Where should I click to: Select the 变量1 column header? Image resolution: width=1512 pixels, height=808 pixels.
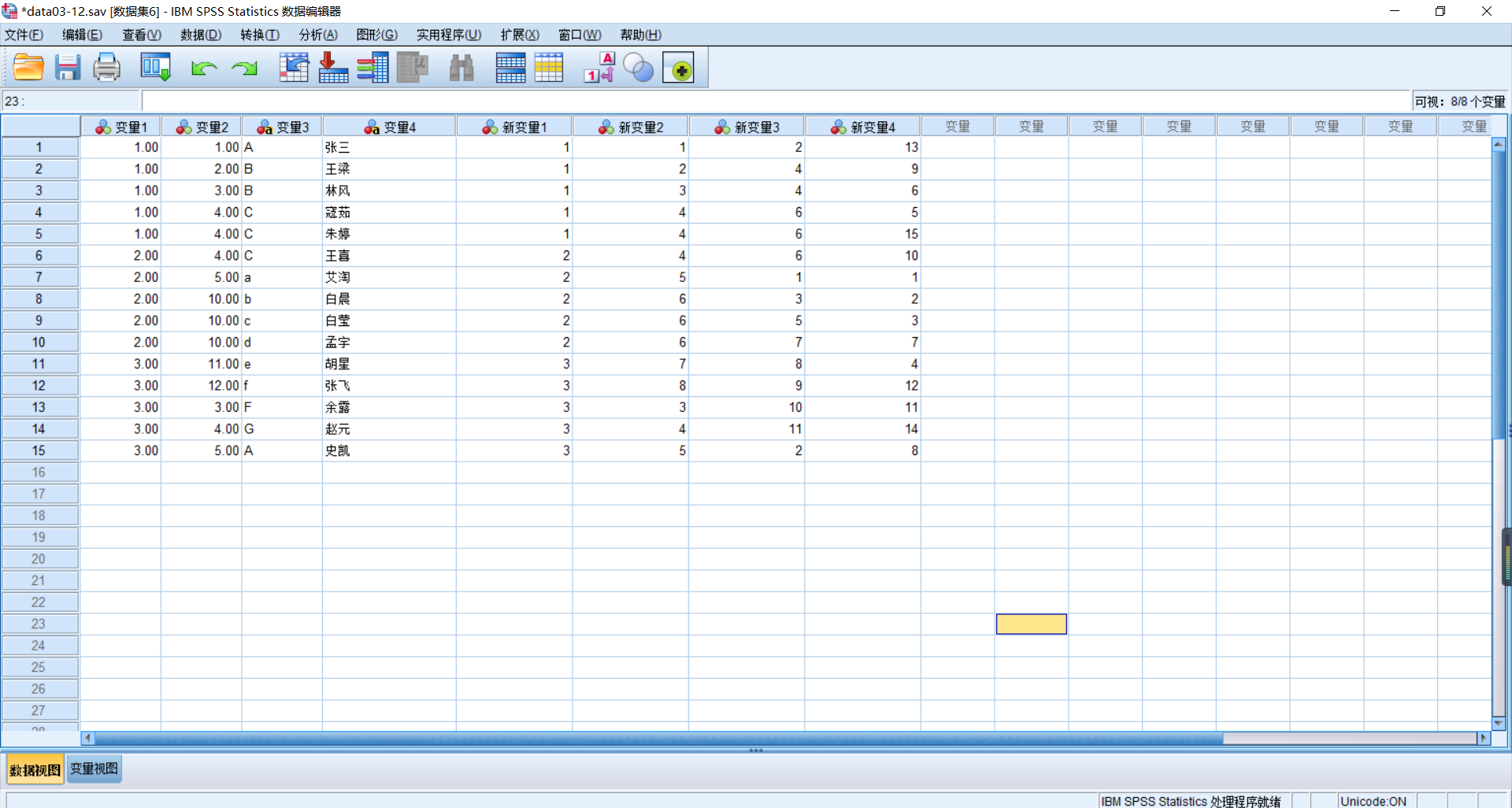120,127
